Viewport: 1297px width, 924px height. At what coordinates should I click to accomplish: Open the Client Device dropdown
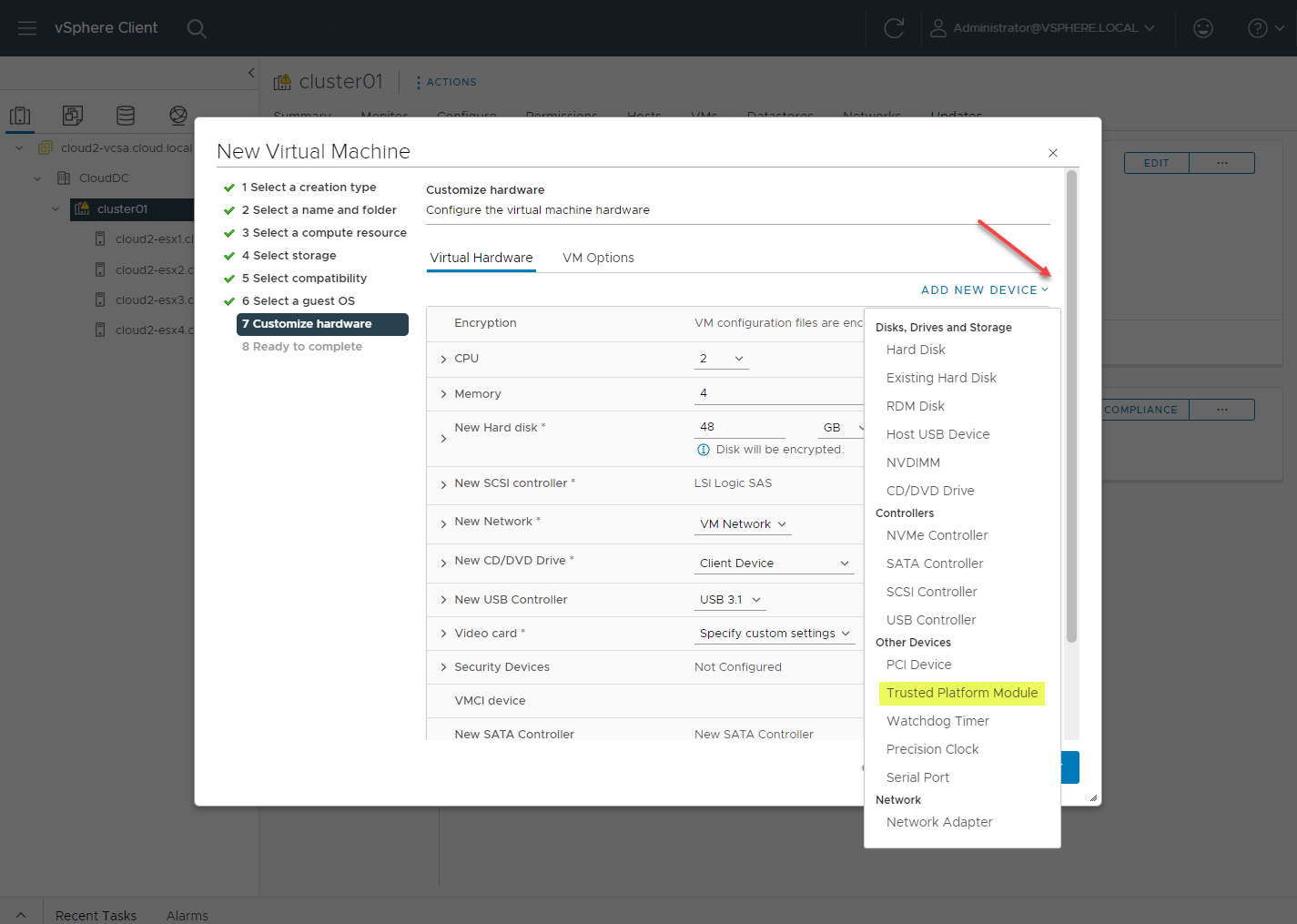click(x=775, y=564)
